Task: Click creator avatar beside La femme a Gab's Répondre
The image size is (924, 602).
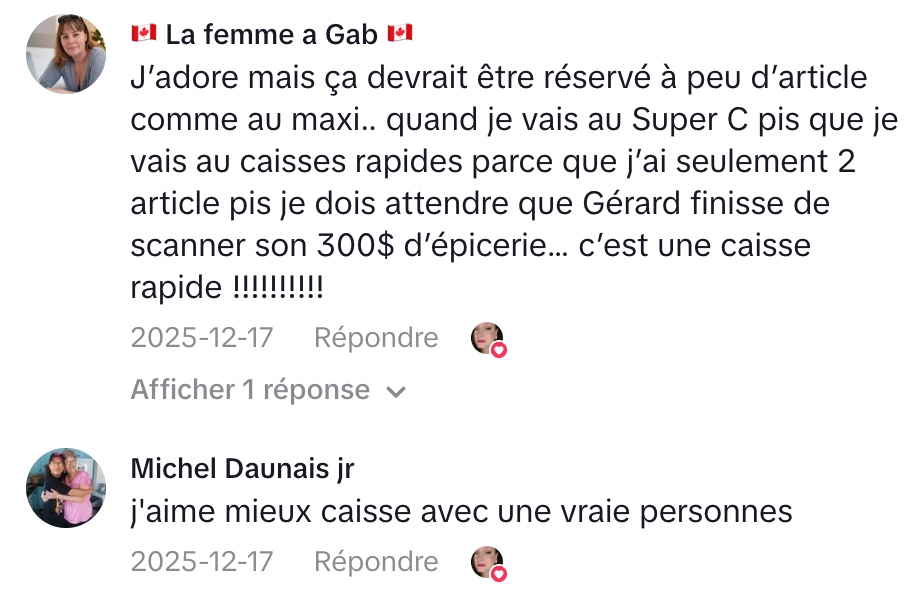Action: (x=486, y=338)
